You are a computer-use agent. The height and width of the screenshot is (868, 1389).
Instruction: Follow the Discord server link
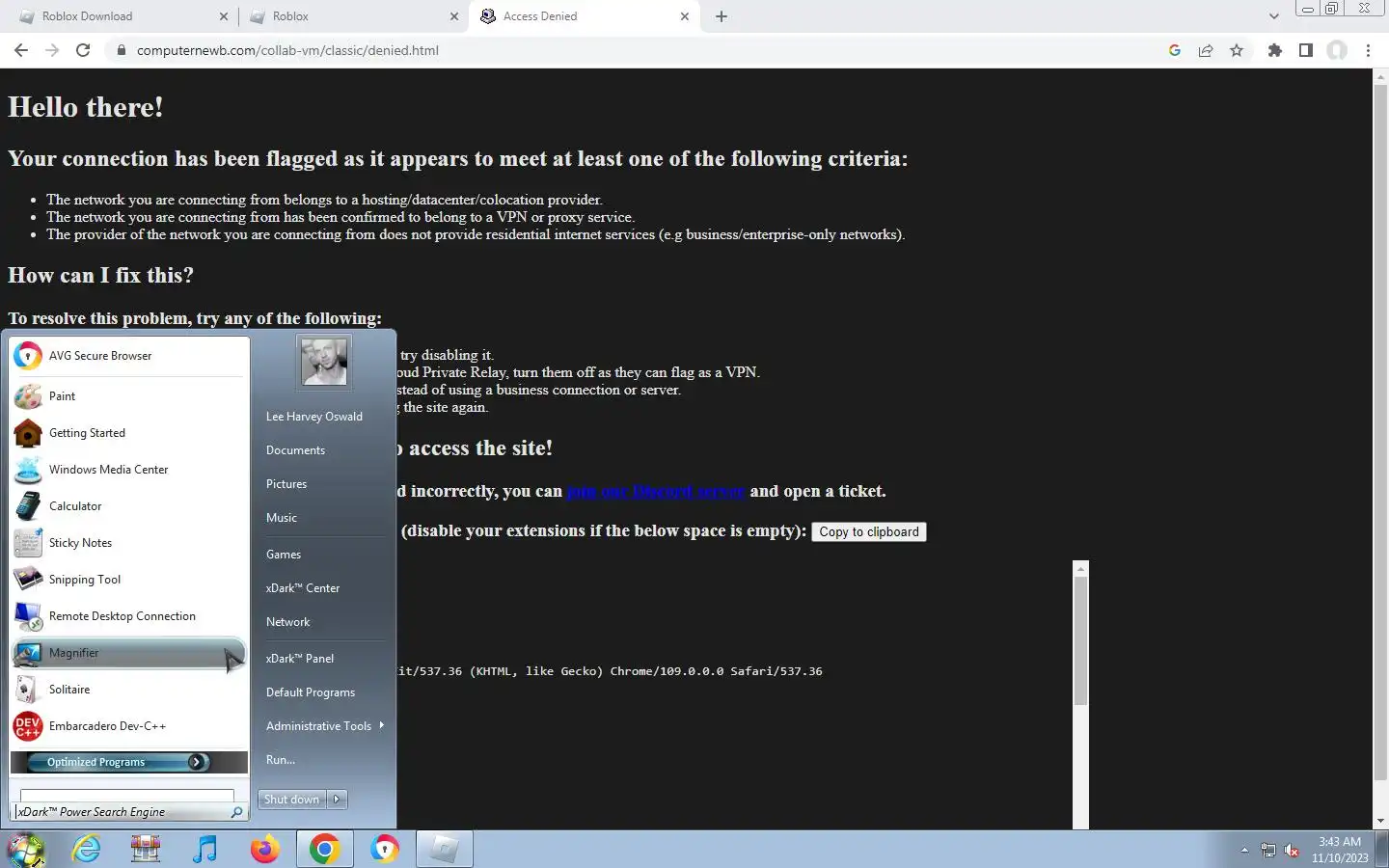pos(656,491)
